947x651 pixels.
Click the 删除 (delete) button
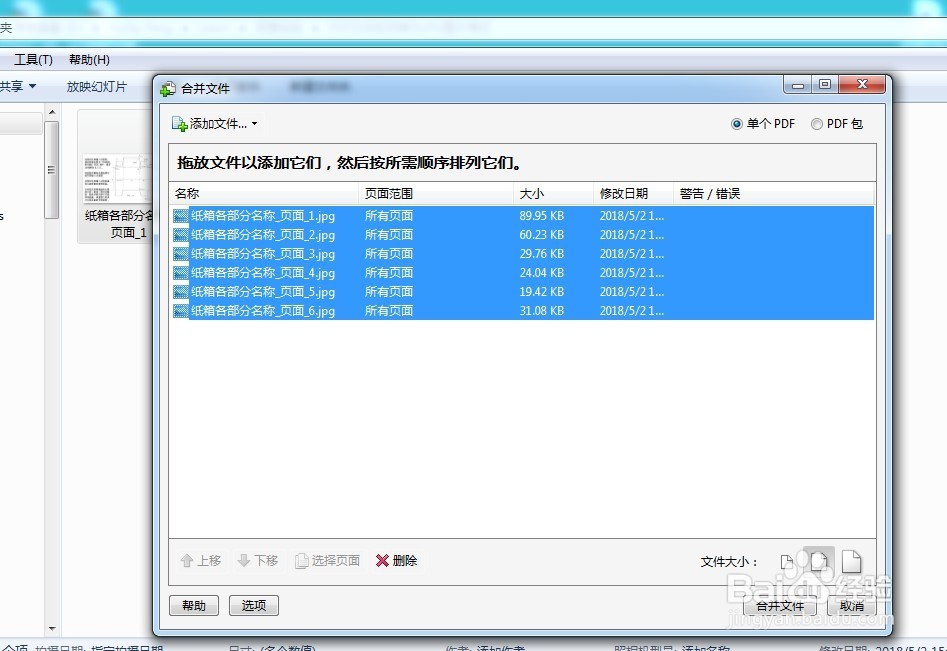396,561
